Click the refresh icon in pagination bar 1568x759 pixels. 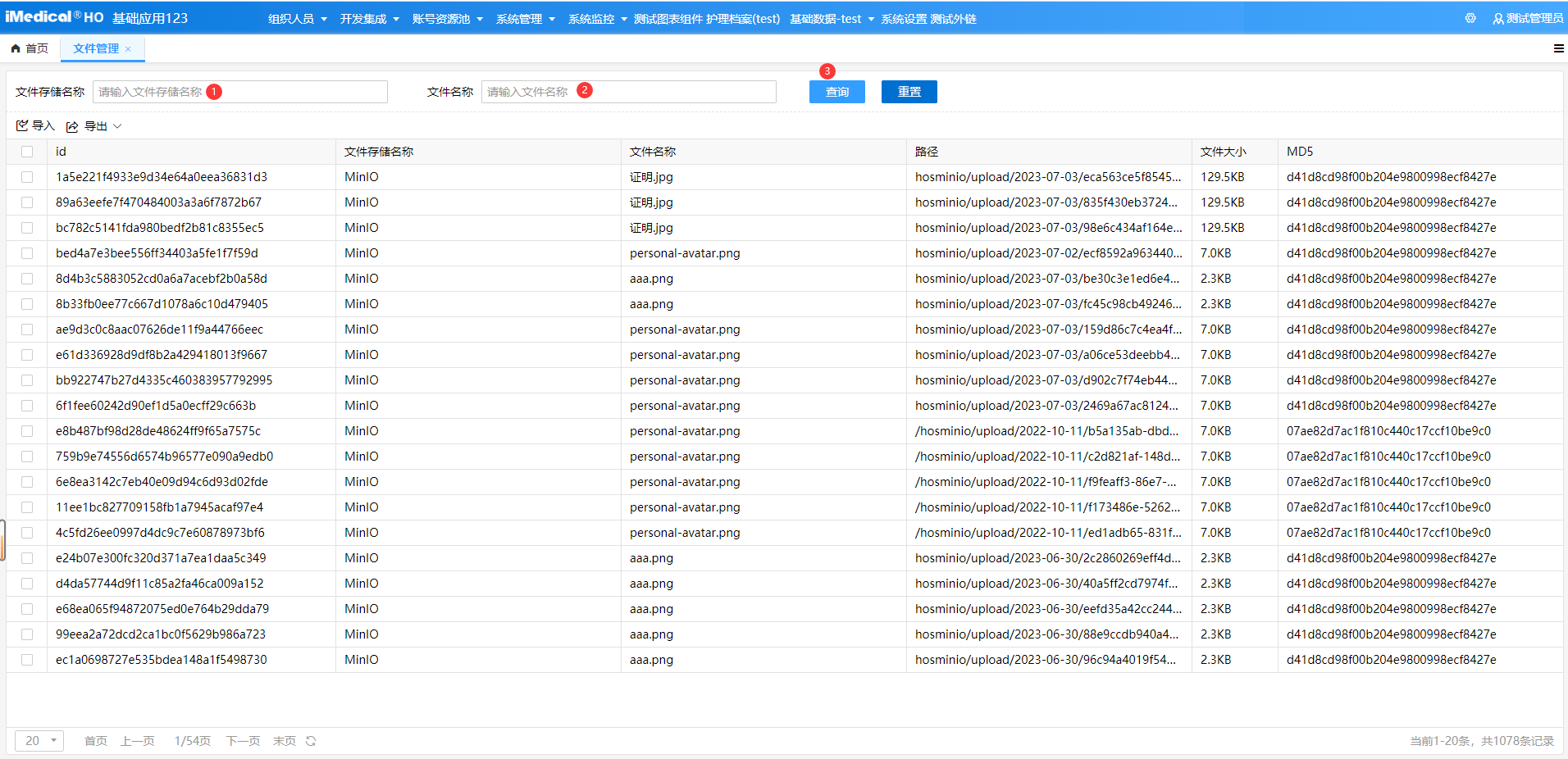point(310,740)
